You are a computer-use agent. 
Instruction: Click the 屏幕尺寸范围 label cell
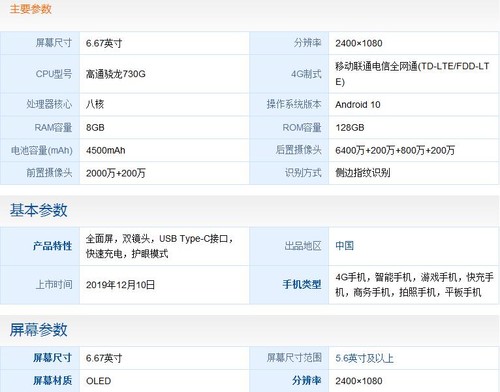[x=289, y=358]
